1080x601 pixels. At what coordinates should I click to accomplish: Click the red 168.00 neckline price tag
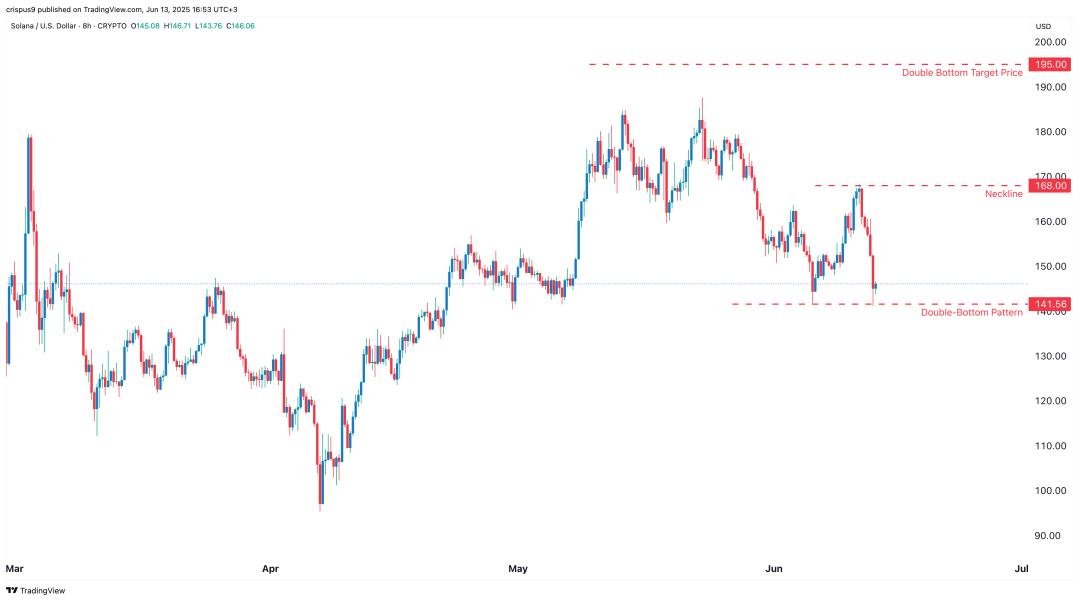point(1050,186)
